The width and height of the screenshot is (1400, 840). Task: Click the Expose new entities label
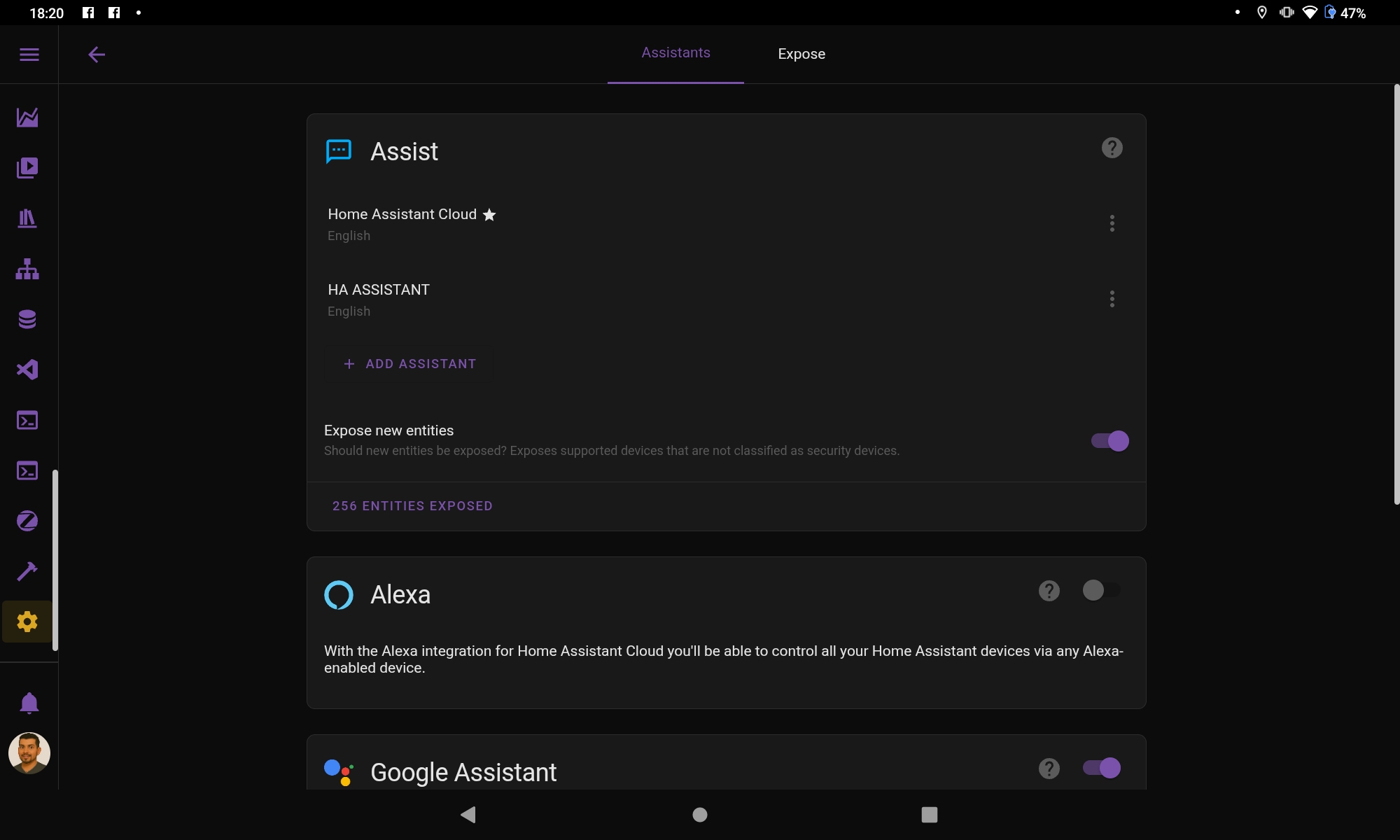[x=388, y=430]
